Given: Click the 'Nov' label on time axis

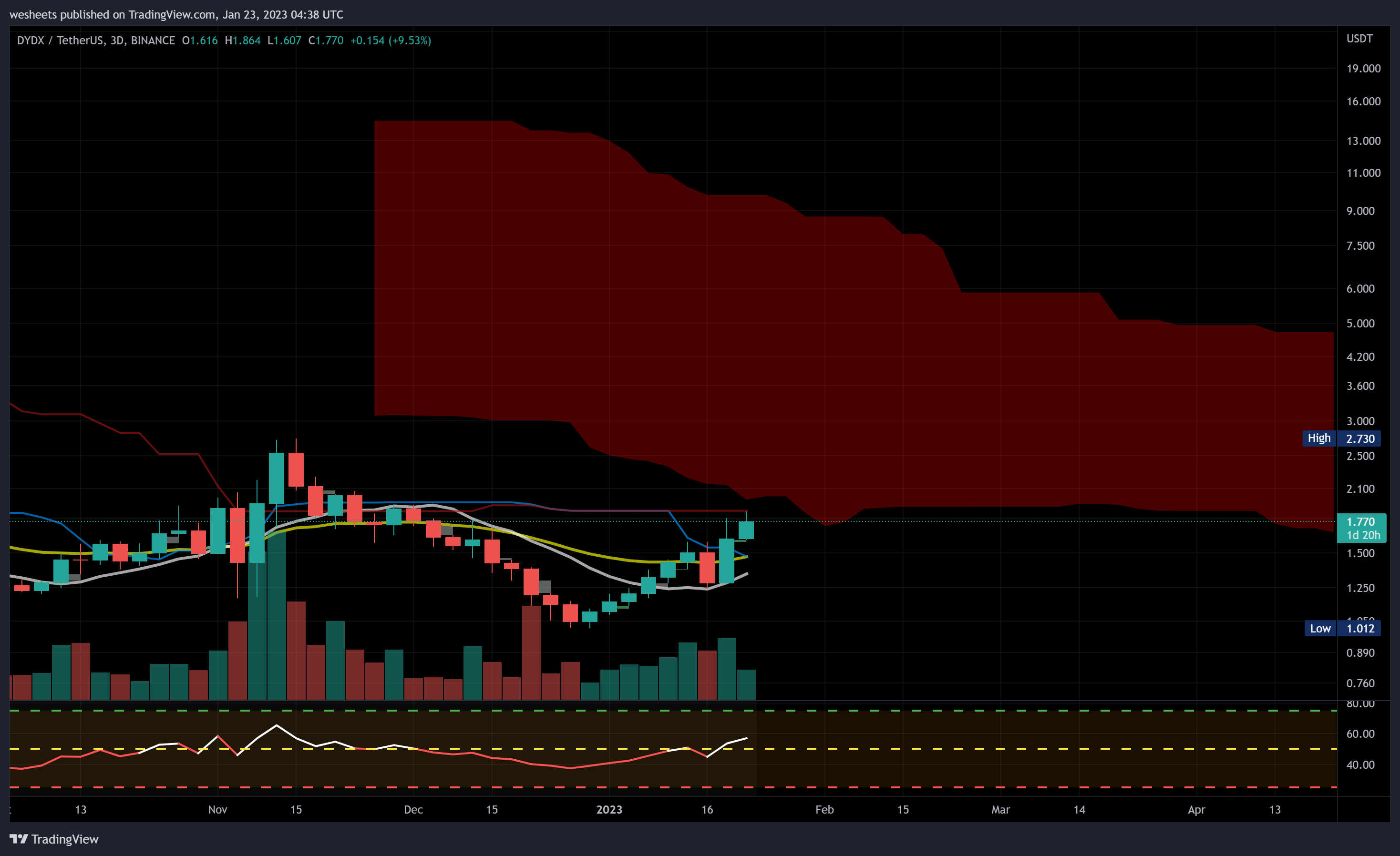Looking at the screenshot, I should [x=217, y=809].
